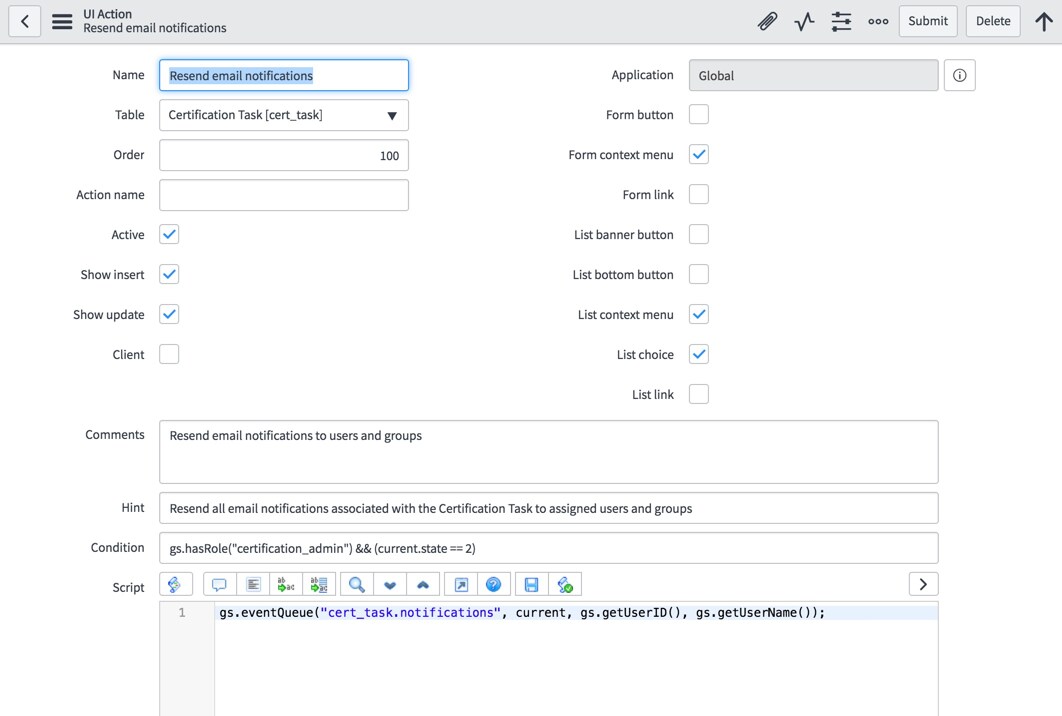Check script syntax with green check icon
Viewport: 1062px width, 716px height.
point(565,585)
